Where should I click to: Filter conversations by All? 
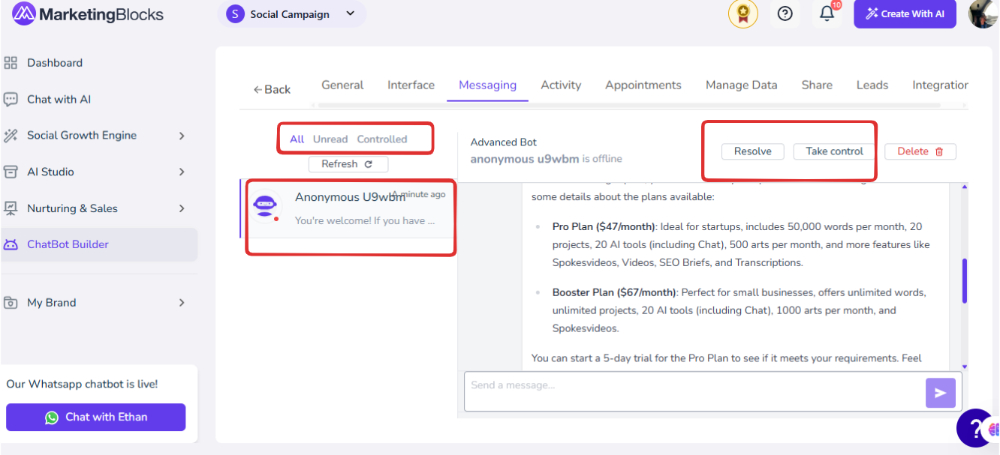297,139
